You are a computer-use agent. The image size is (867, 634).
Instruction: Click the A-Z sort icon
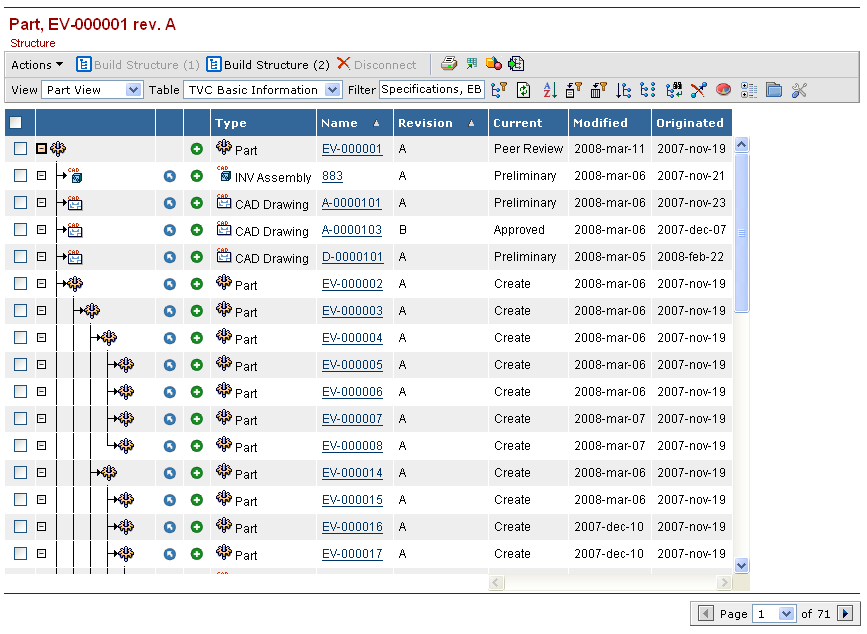tap(549, 90)
